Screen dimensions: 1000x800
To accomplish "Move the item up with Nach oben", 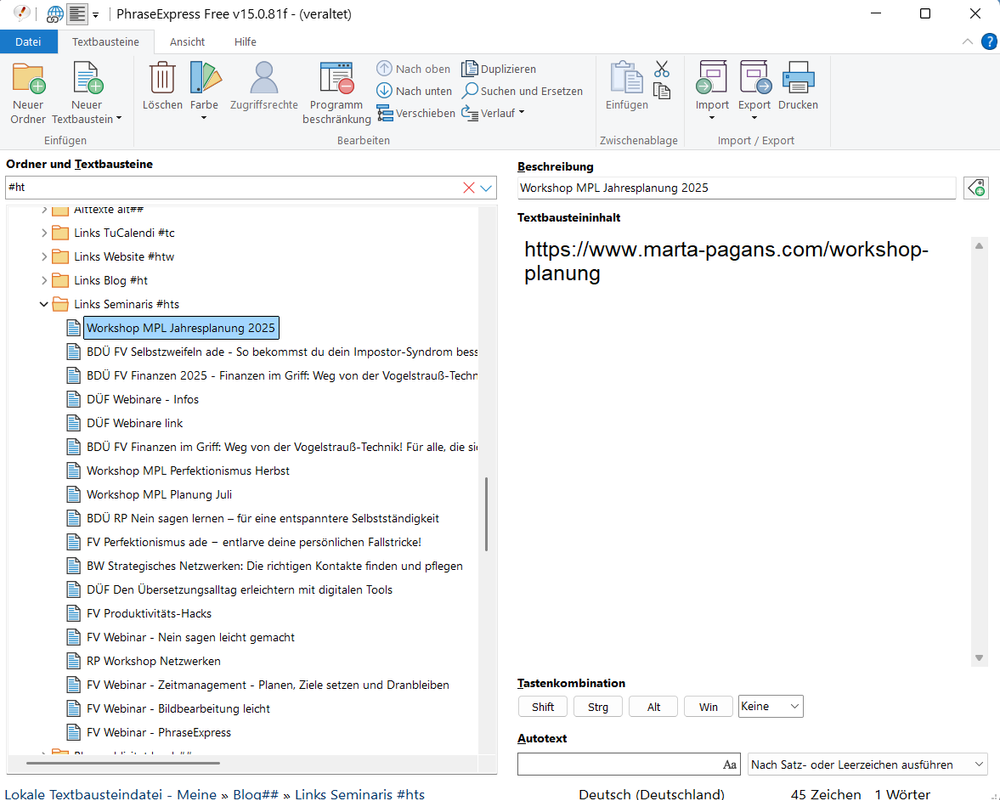I will point(413,68).
